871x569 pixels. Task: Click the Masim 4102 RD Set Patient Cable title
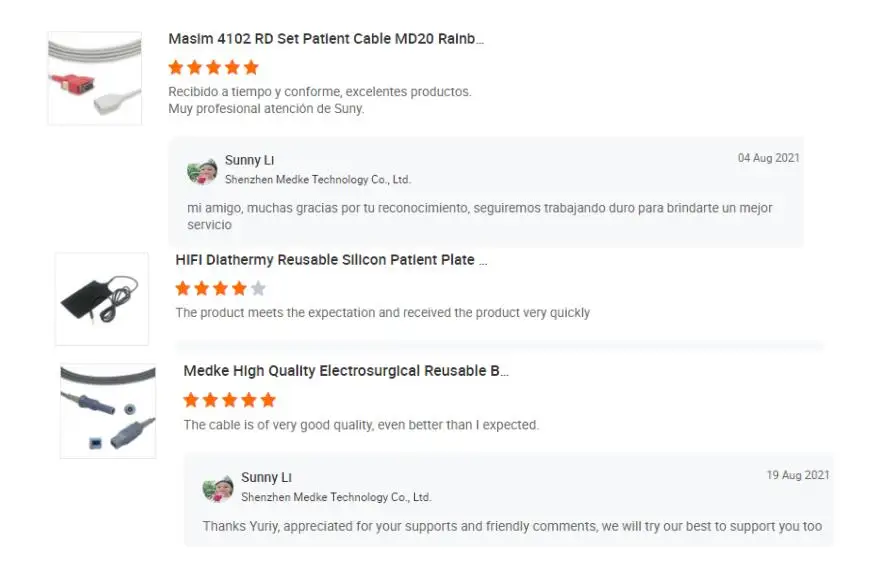pyautogui.click(x=326, y=39)
